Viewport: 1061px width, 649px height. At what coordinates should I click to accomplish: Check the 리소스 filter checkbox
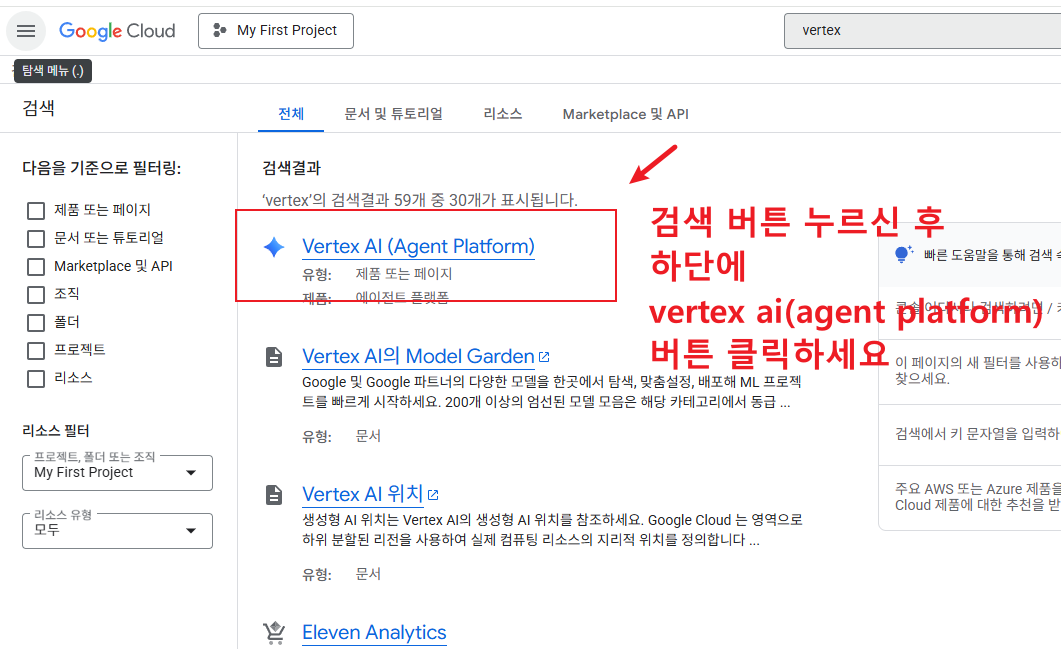click(36, 378)
